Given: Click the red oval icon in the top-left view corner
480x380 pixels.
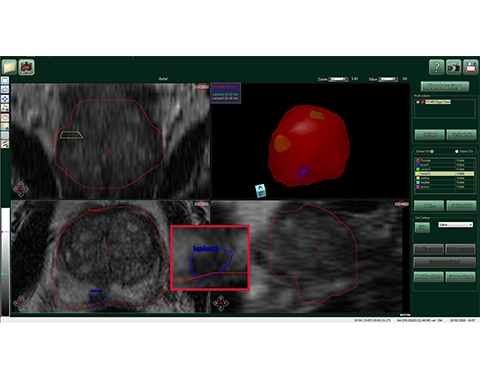Looking at the screenshot, I should click(x=202, y=87).
